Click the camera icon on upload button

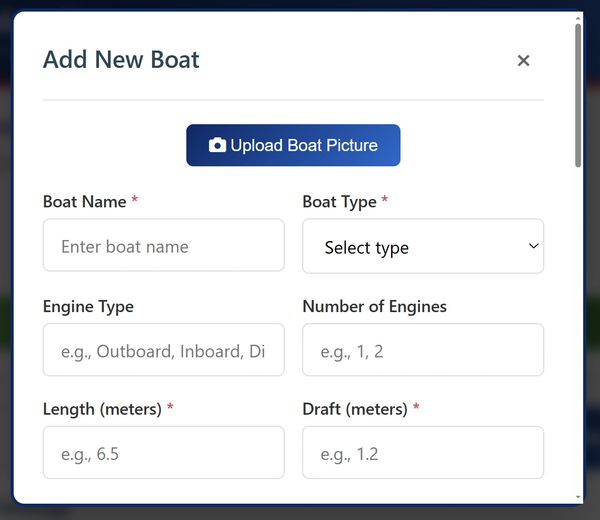217,145
